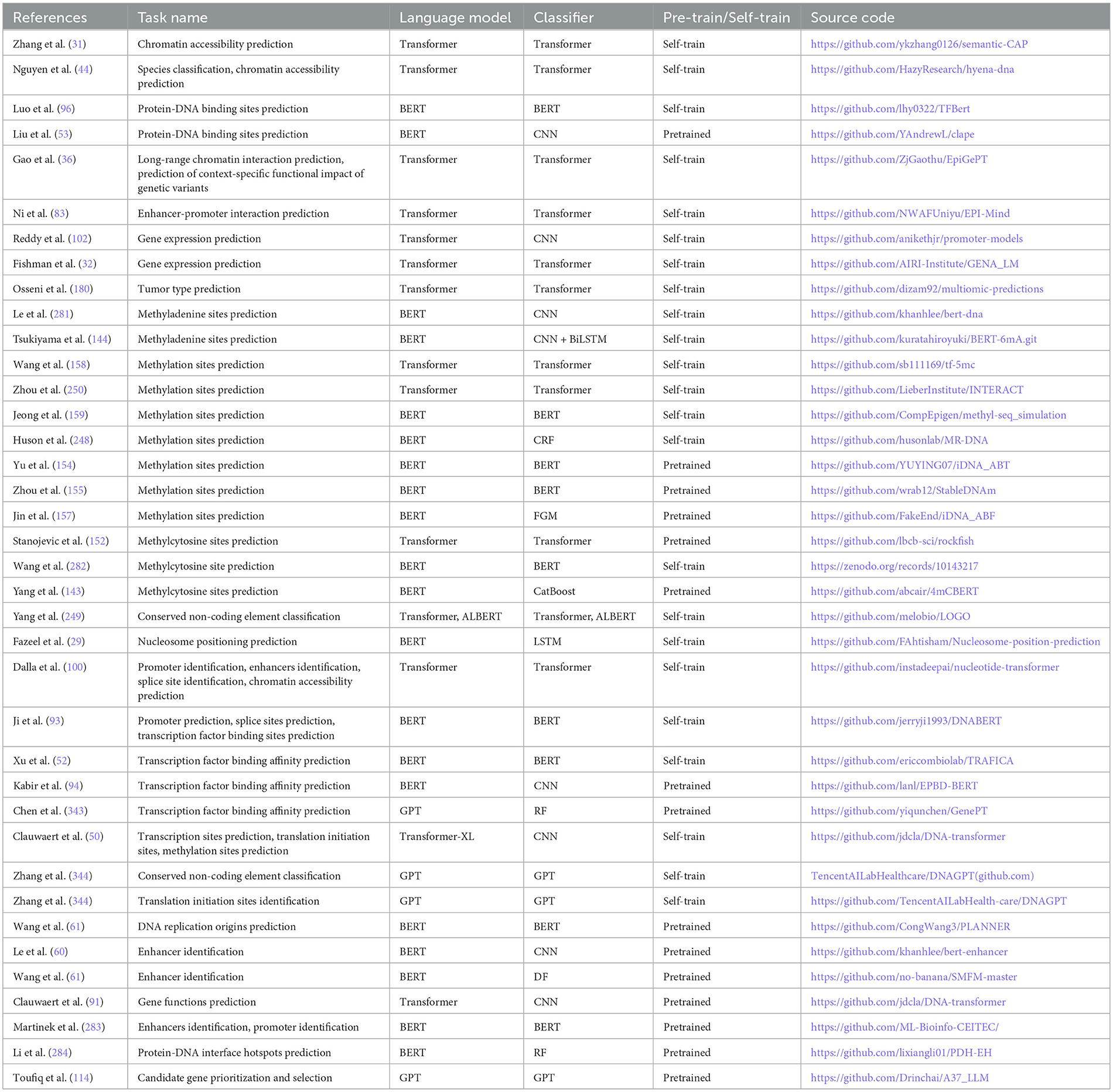This screenshot has height=1092, width=1113.
Task: Open the TencentAILabHealthcare/DNAGPT(github.com) link
Action: (922, 876)
